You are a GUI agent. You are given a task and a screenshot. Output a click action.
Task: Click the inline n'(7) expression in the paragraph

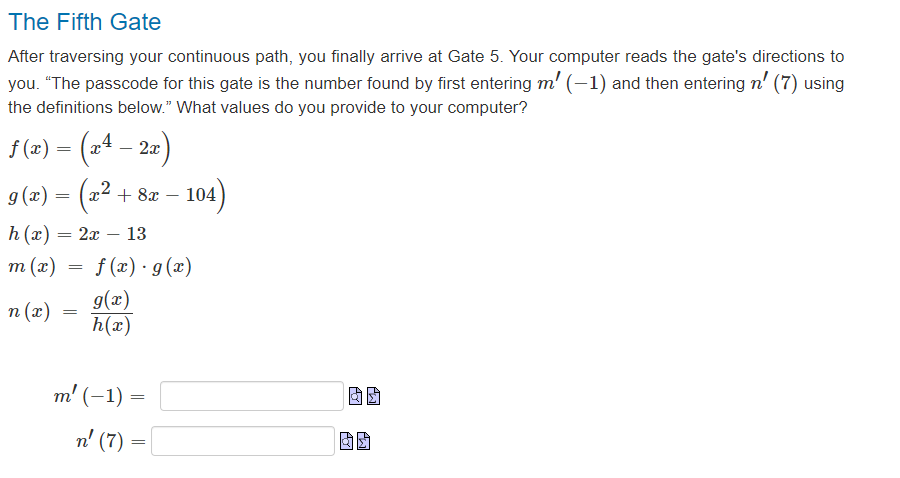[774, 83]
